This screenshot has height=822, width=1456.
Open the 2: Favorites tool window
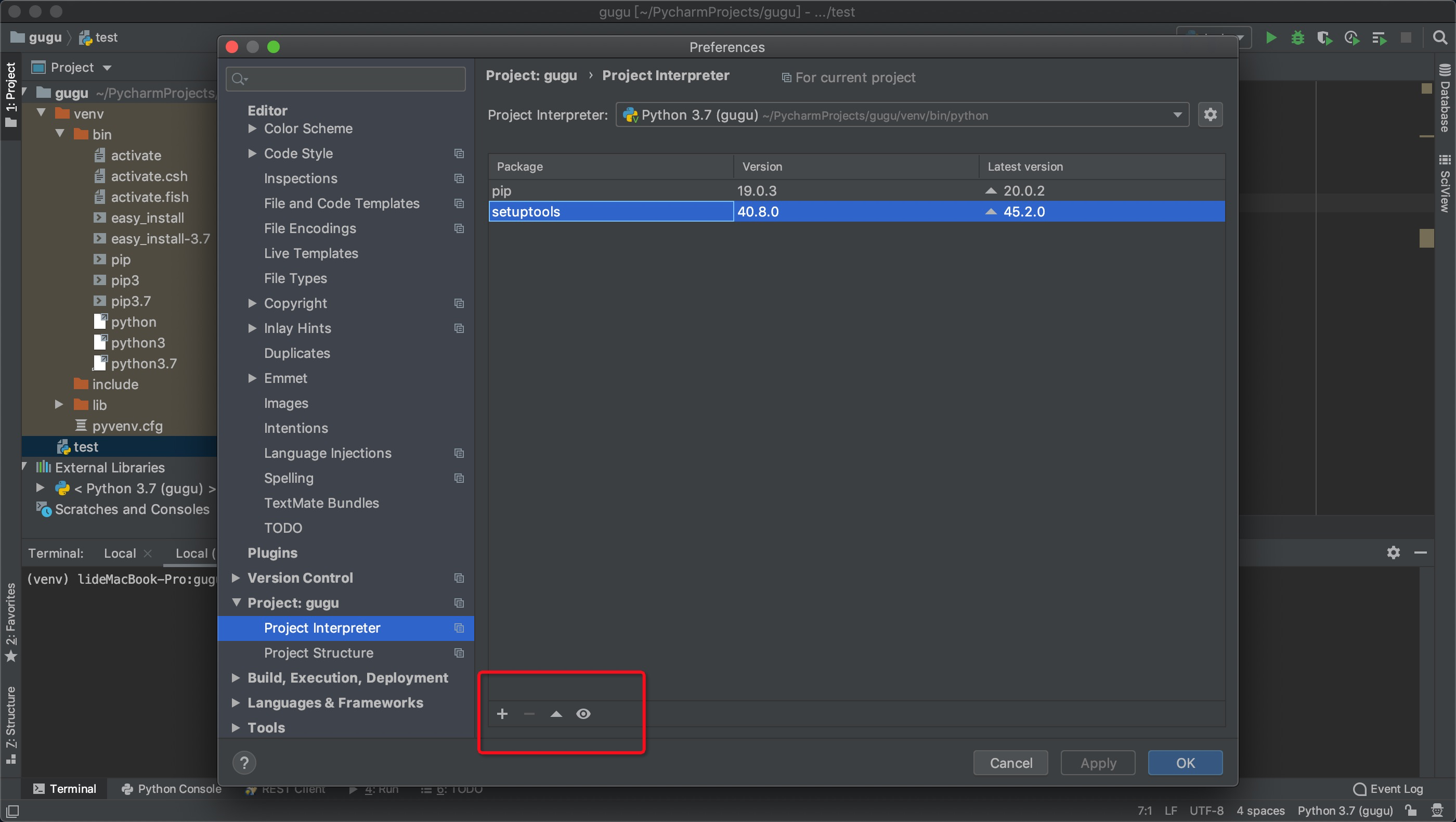click(x=11, y=622)
